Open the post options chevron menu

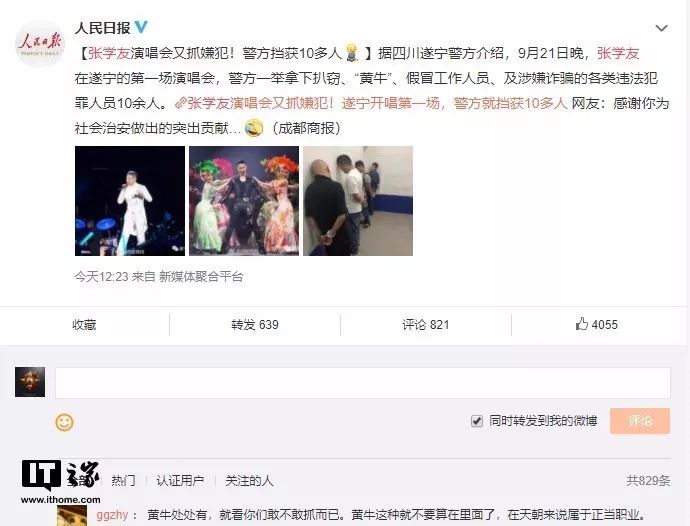(661, 28)
